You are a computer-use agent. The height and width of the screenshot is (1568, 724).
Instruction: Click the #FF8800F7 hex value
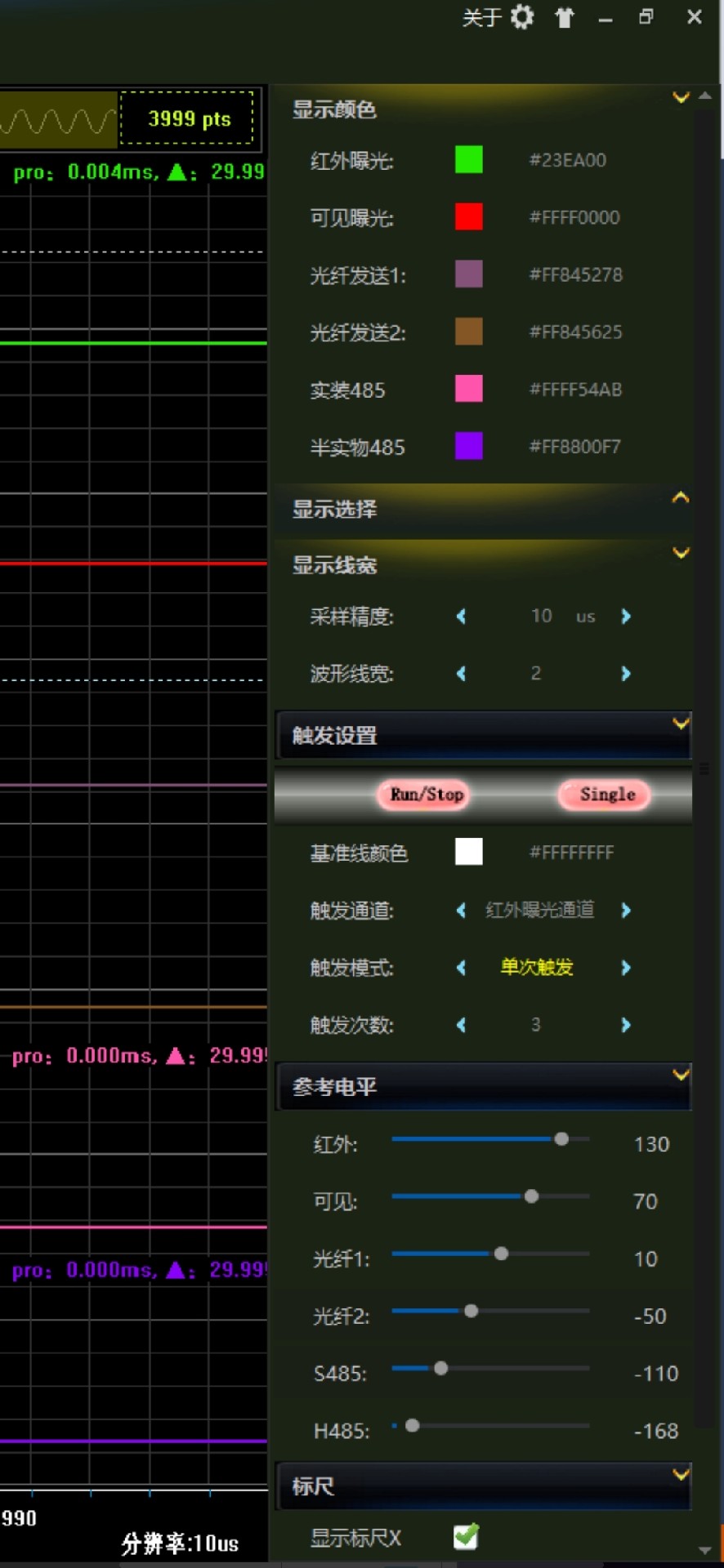point(575,447)
